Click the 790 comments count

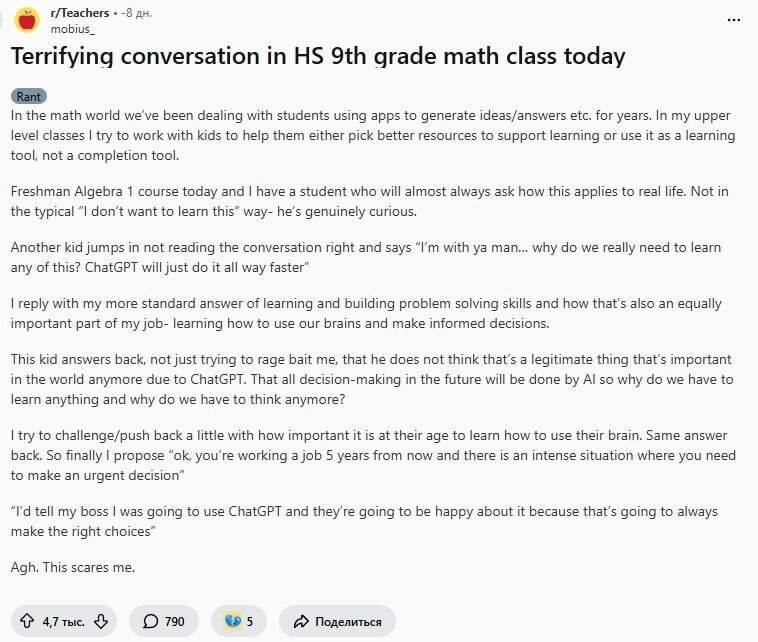[x=174, y=621]
